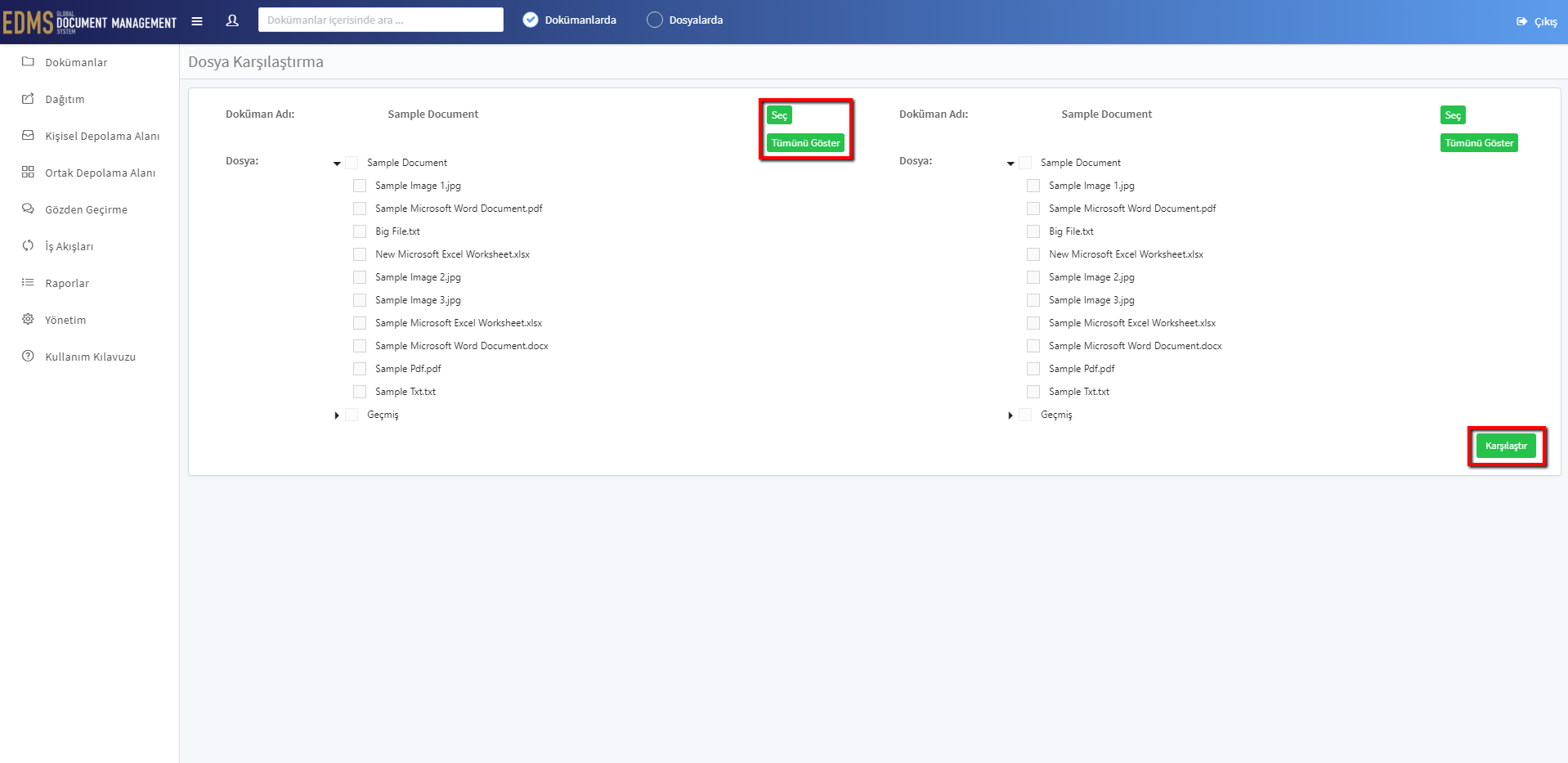Click the left Seç button
1568x763 pixels.
[x=779, y=115]
